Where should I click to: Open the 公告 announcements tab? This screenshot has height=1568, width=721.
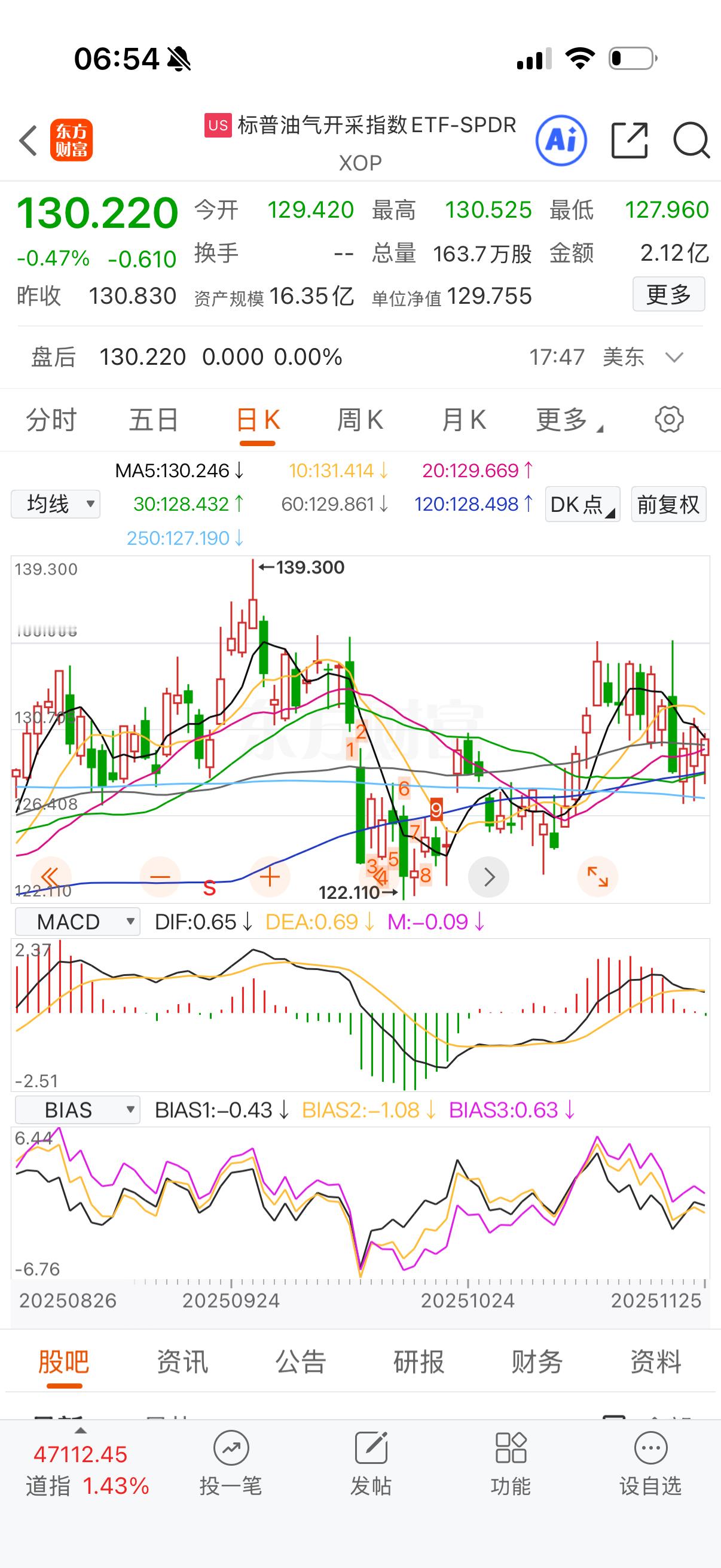301,1362
